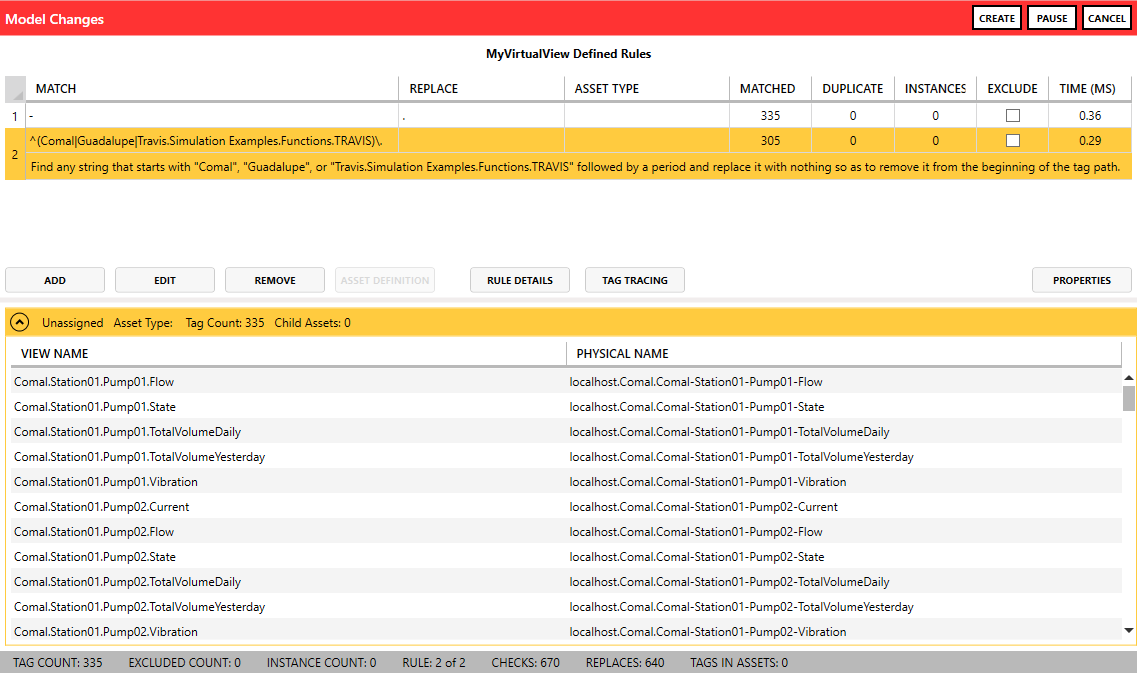Add a new rule
The image size is (1137, 673).
pos(55,280)
